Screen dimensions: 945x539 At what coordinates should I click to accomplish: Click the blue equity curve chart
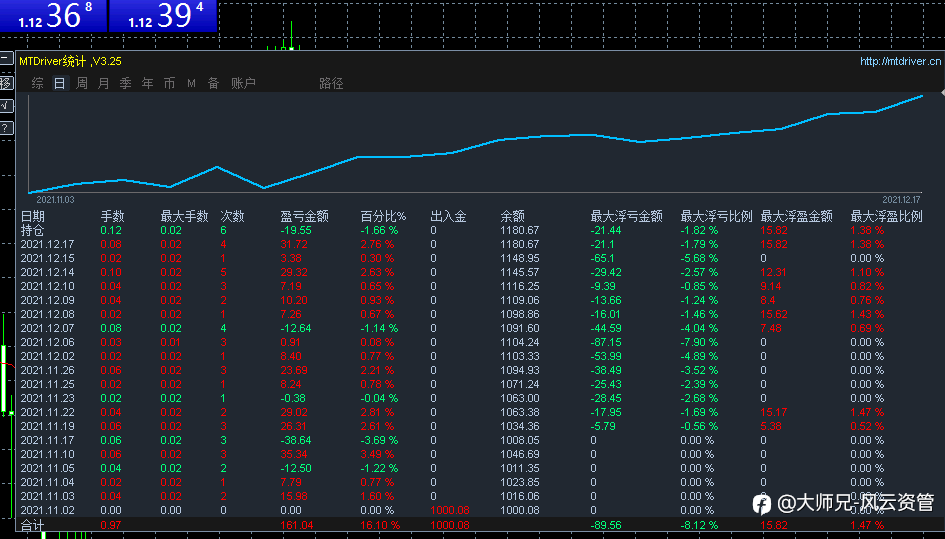click(x=475, y=144)
